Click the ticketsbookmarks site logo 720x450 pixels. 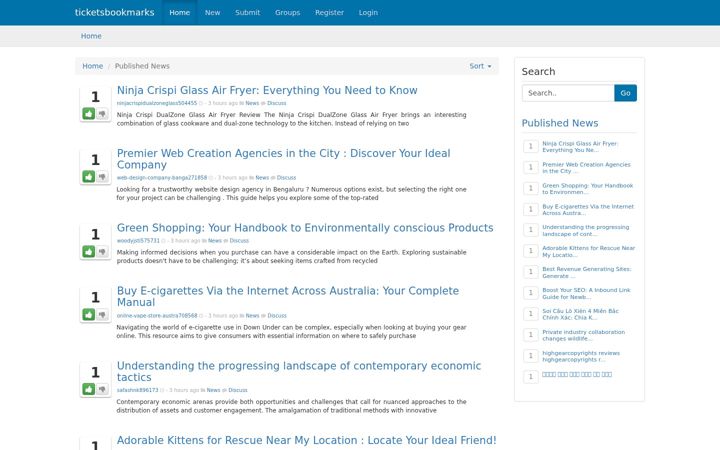(115, 12)
